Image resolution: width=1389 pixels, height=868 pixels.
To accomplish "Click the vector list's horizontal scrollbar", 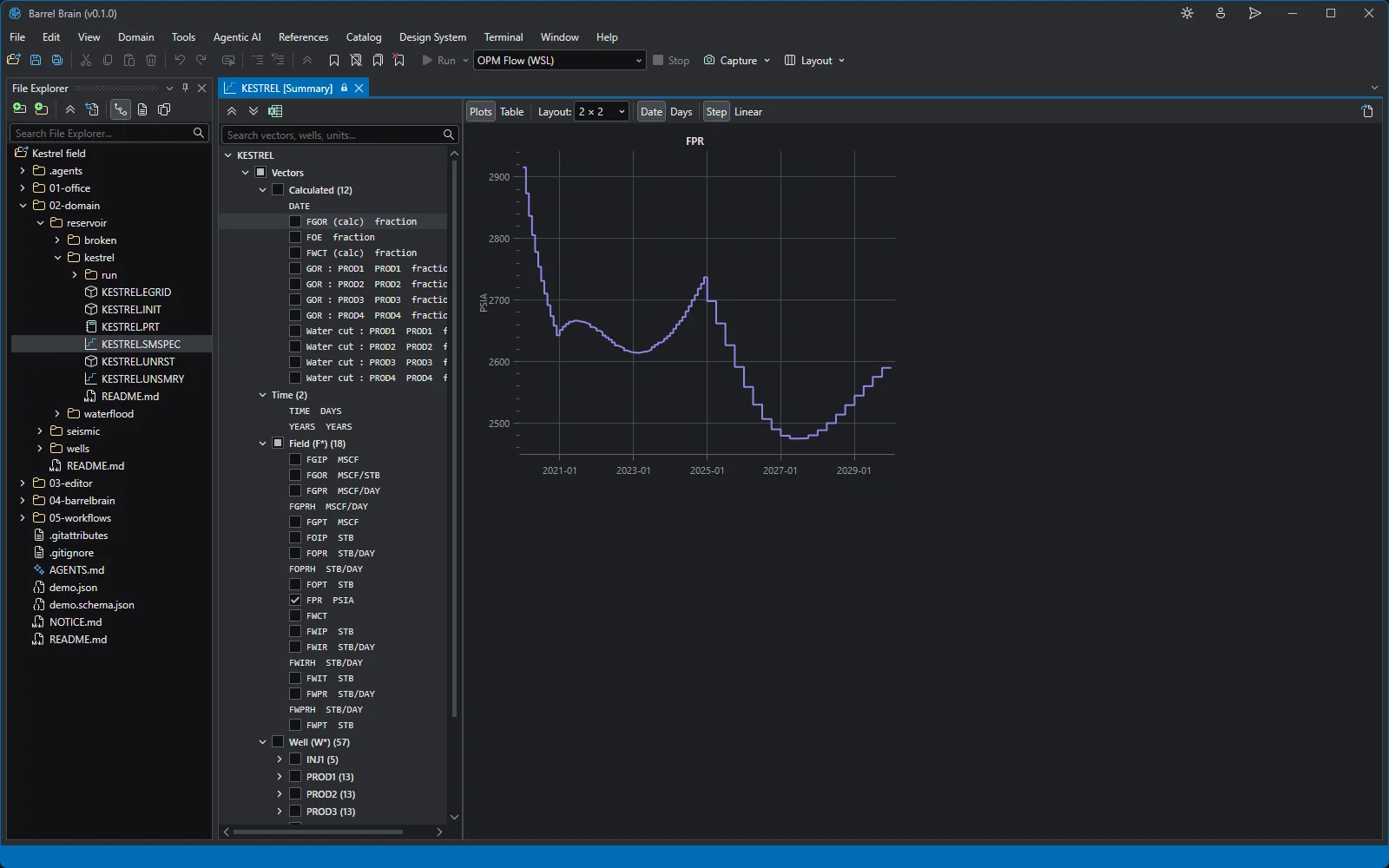I will [318, 832].
